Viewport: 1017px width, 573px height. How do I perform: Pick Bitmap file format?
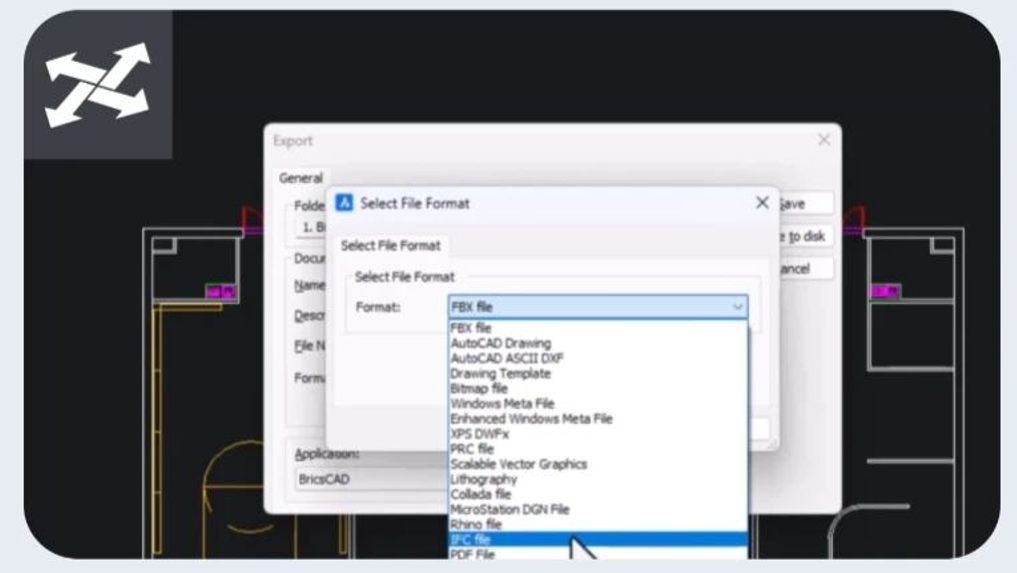click(597, 389)
